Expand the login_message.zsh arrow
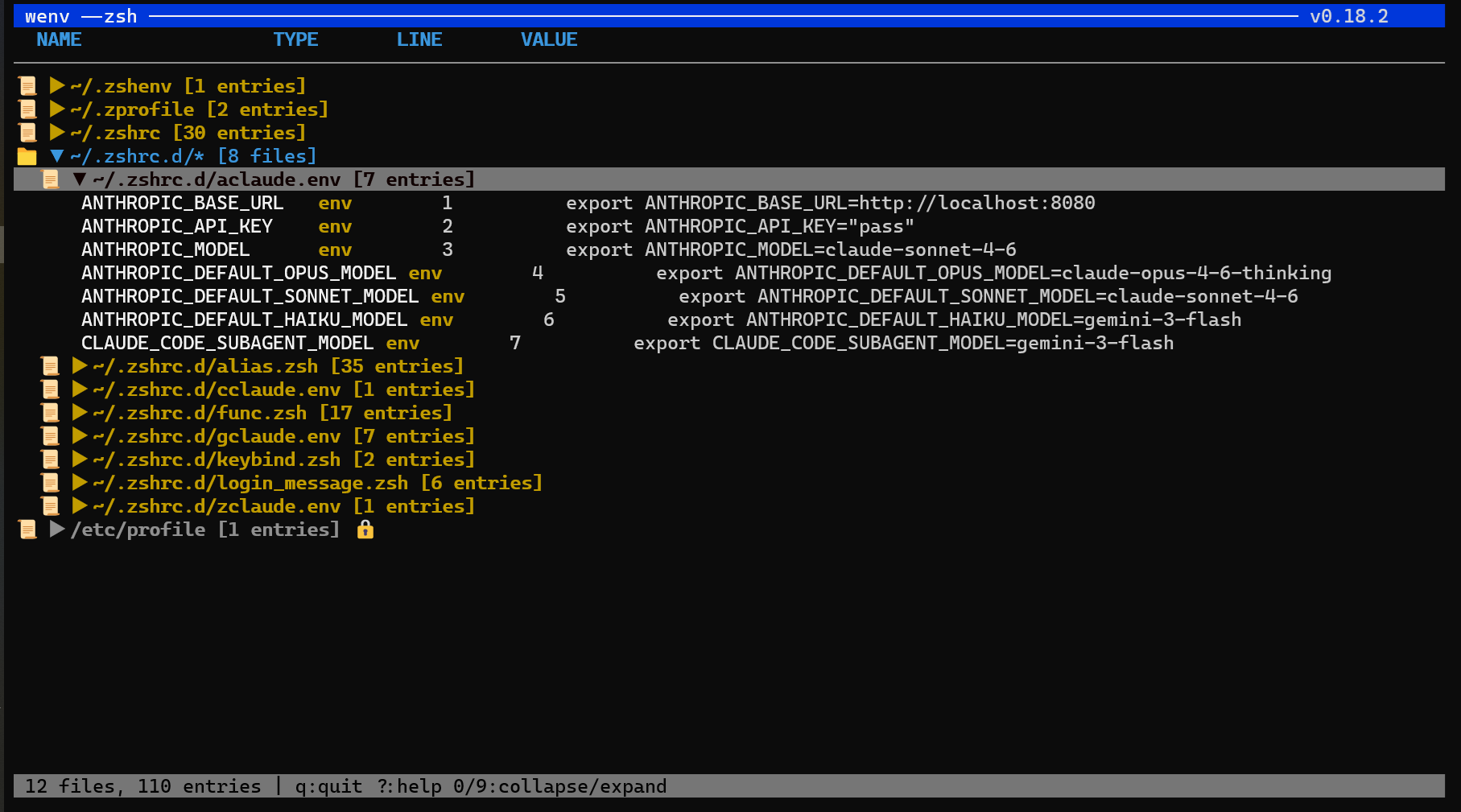Viewport: 1461px width, 812px height. (80, 482)
